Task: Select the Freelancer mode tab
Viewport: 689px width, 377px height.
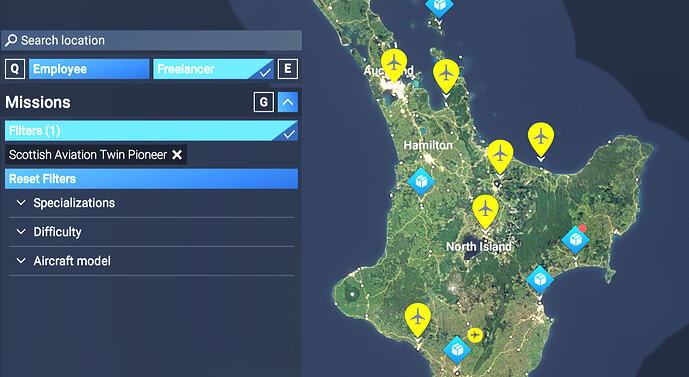Action: pos(213,69)
